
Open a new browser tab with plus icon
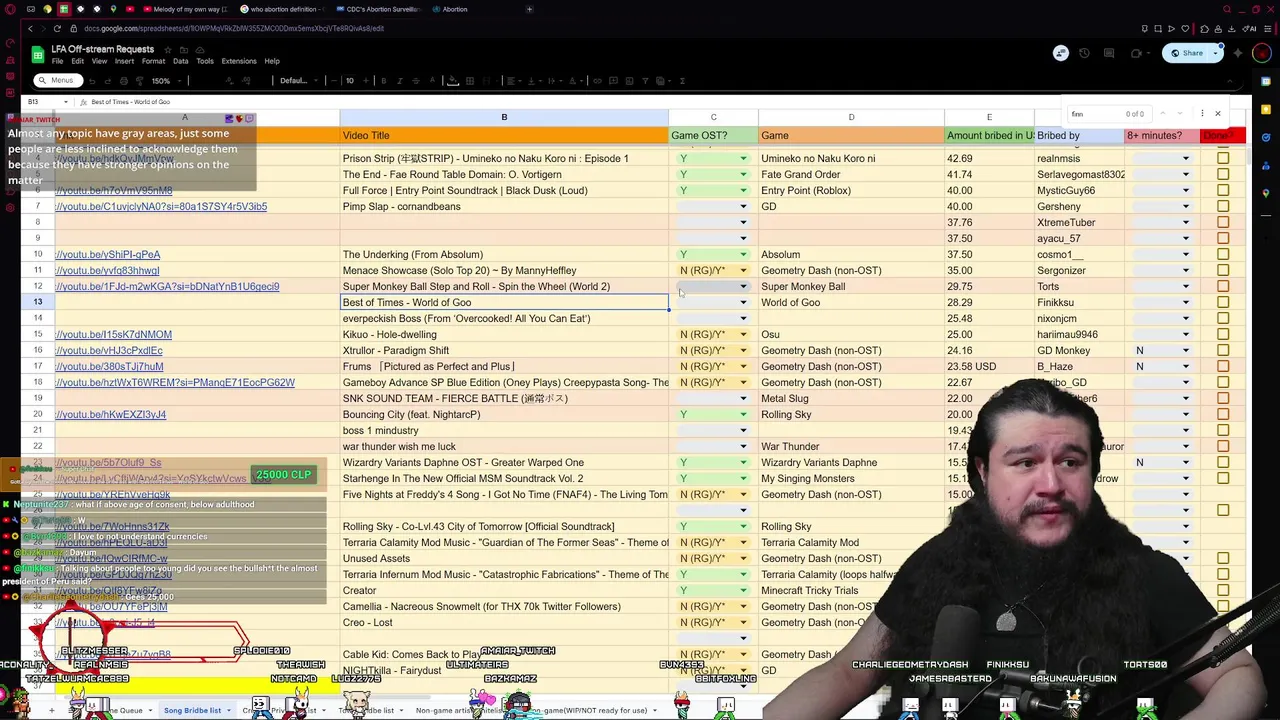(x=529, y=9)
